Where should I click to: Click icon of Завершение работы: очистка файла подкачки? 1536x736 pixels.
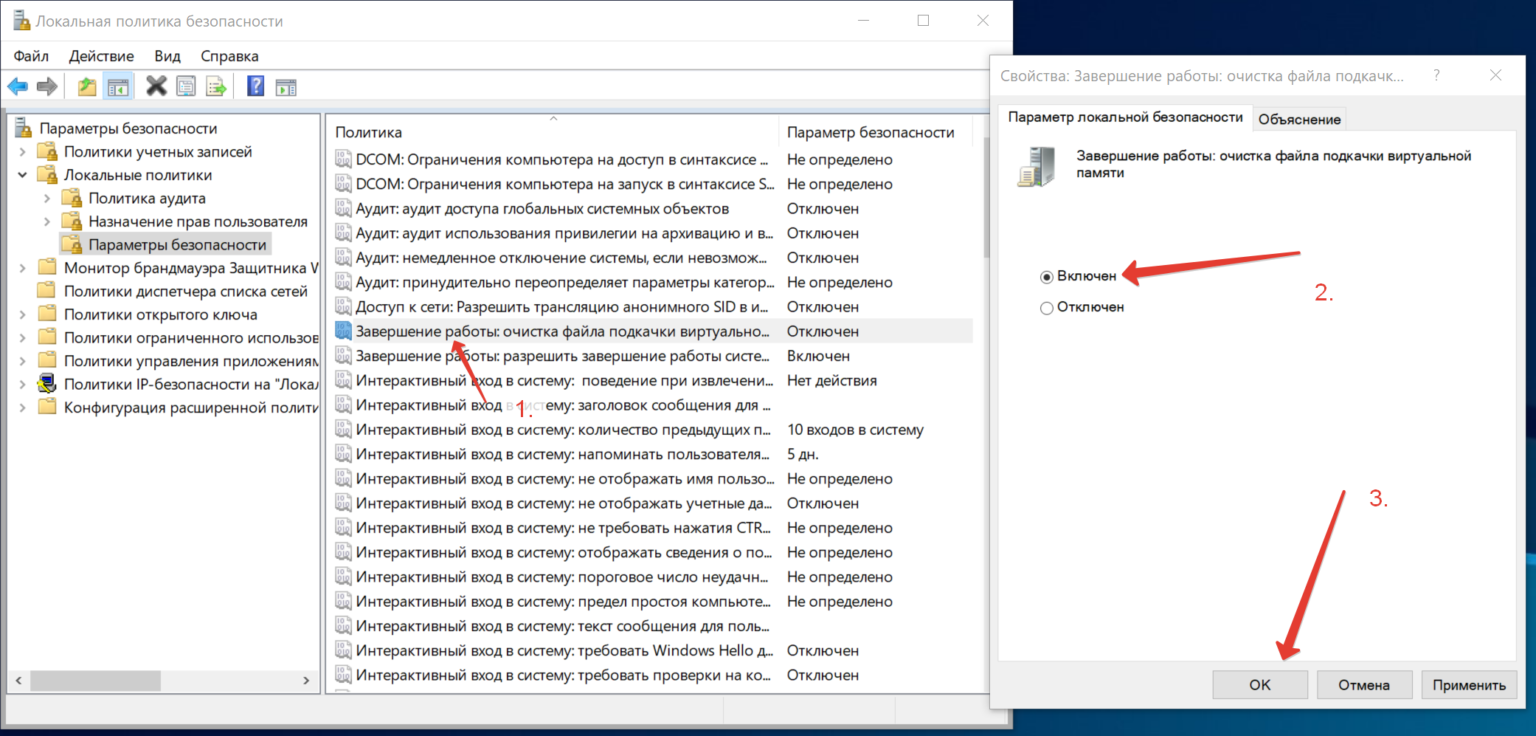click(343, 331)
